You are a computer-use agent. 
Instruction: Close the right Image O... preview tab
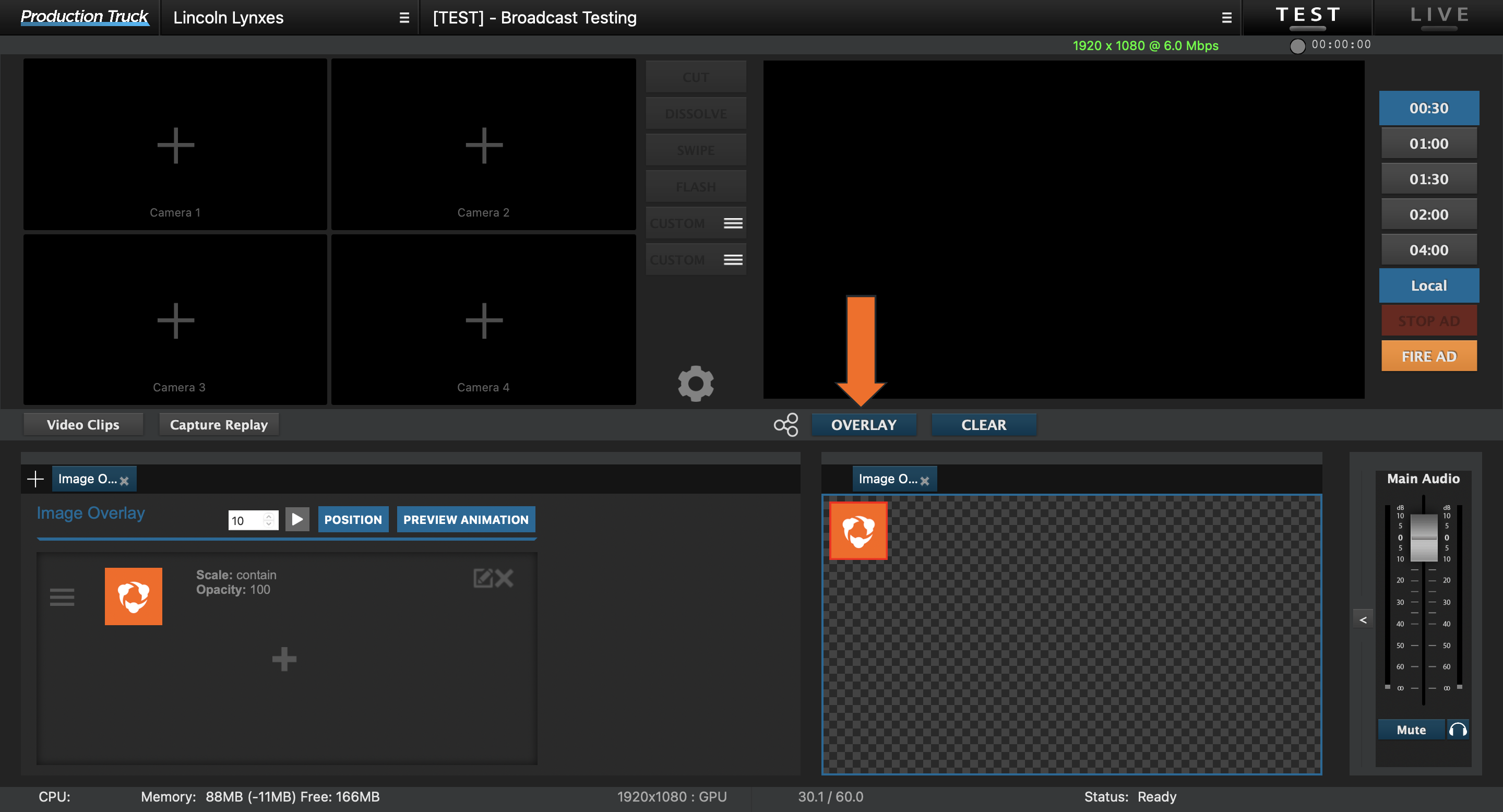click(925, 481)
